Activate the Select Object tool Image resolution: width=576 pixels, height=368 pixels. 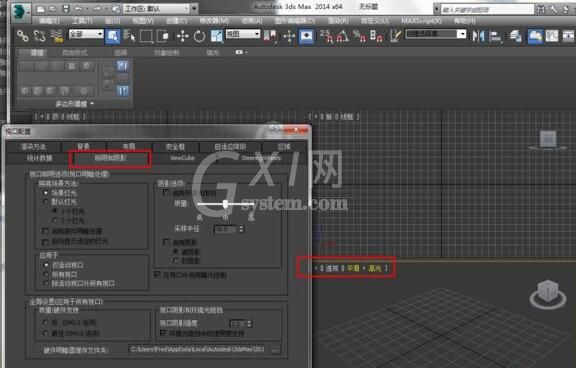click(x=113, y=36)
